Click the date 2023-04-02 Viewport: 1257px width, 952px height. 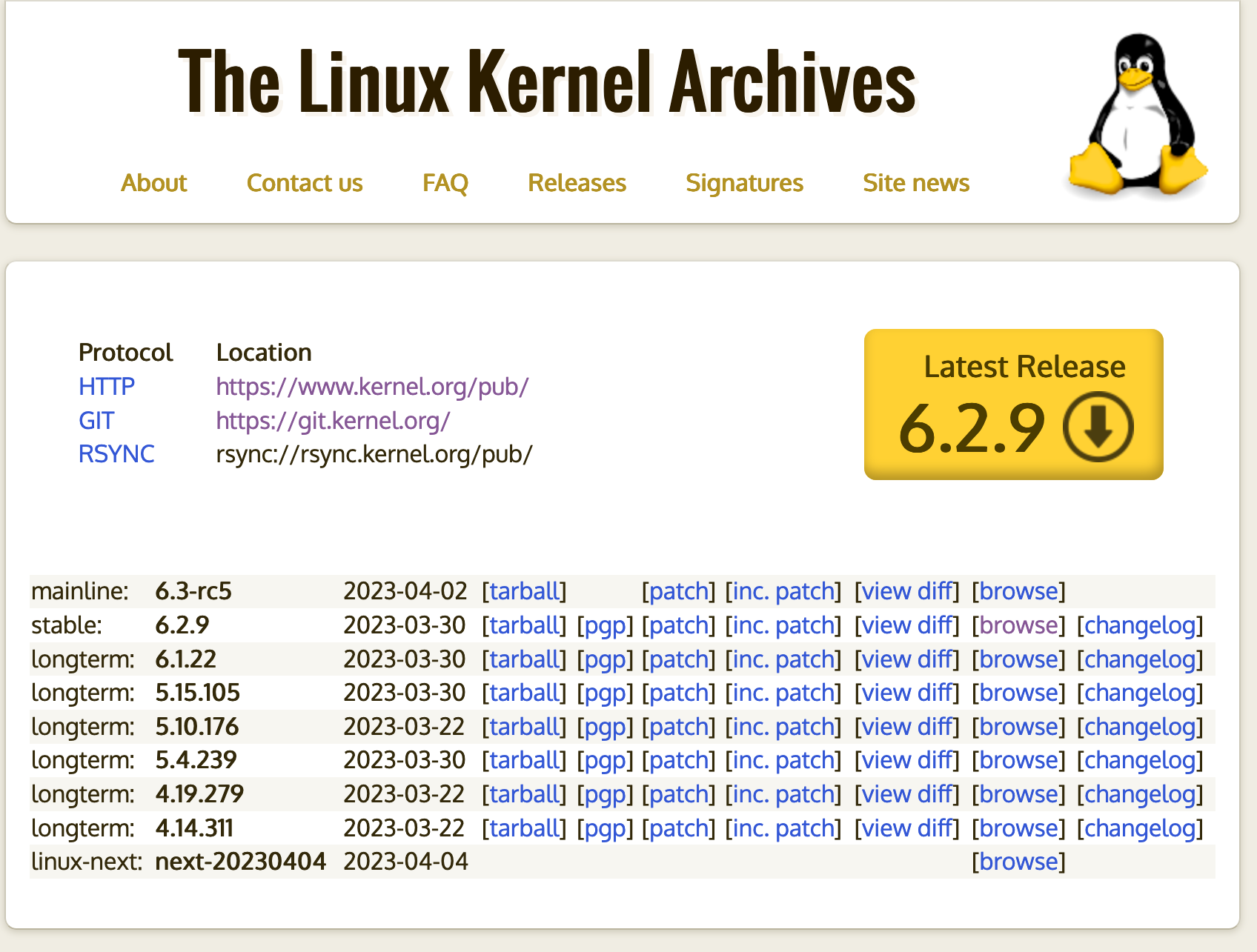(x=405, y=591)
